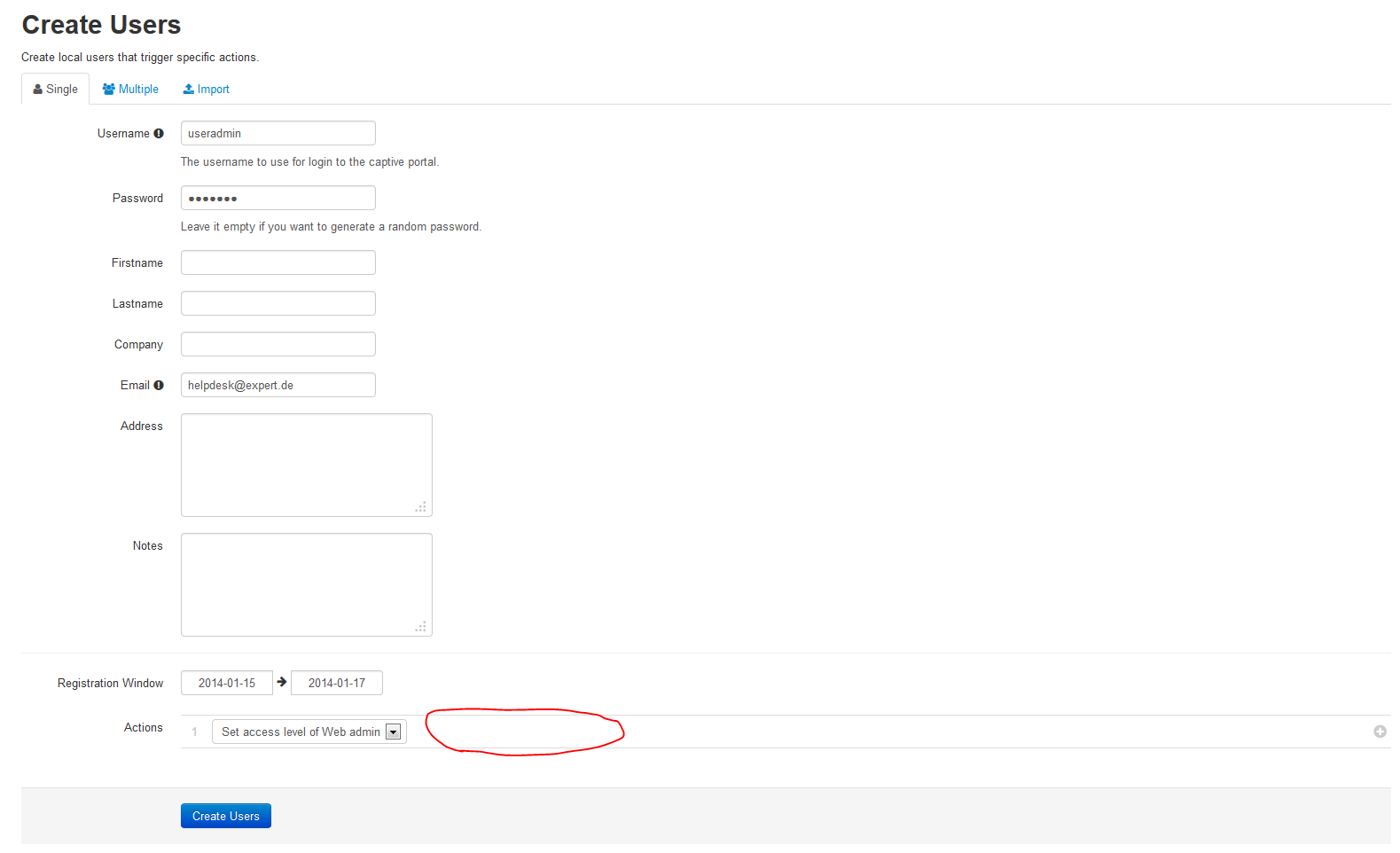This screenshot has height=853, width=1400.
Task: Click the info icon next to Username
Action: pos(159,134)
